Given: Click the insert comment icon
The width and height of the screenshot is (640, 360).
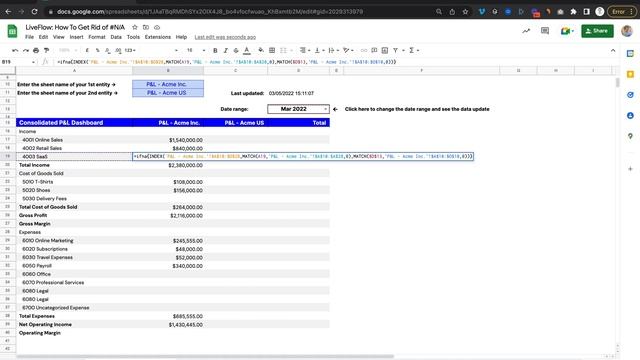Looking at the screenshot, I should point(374,50).
